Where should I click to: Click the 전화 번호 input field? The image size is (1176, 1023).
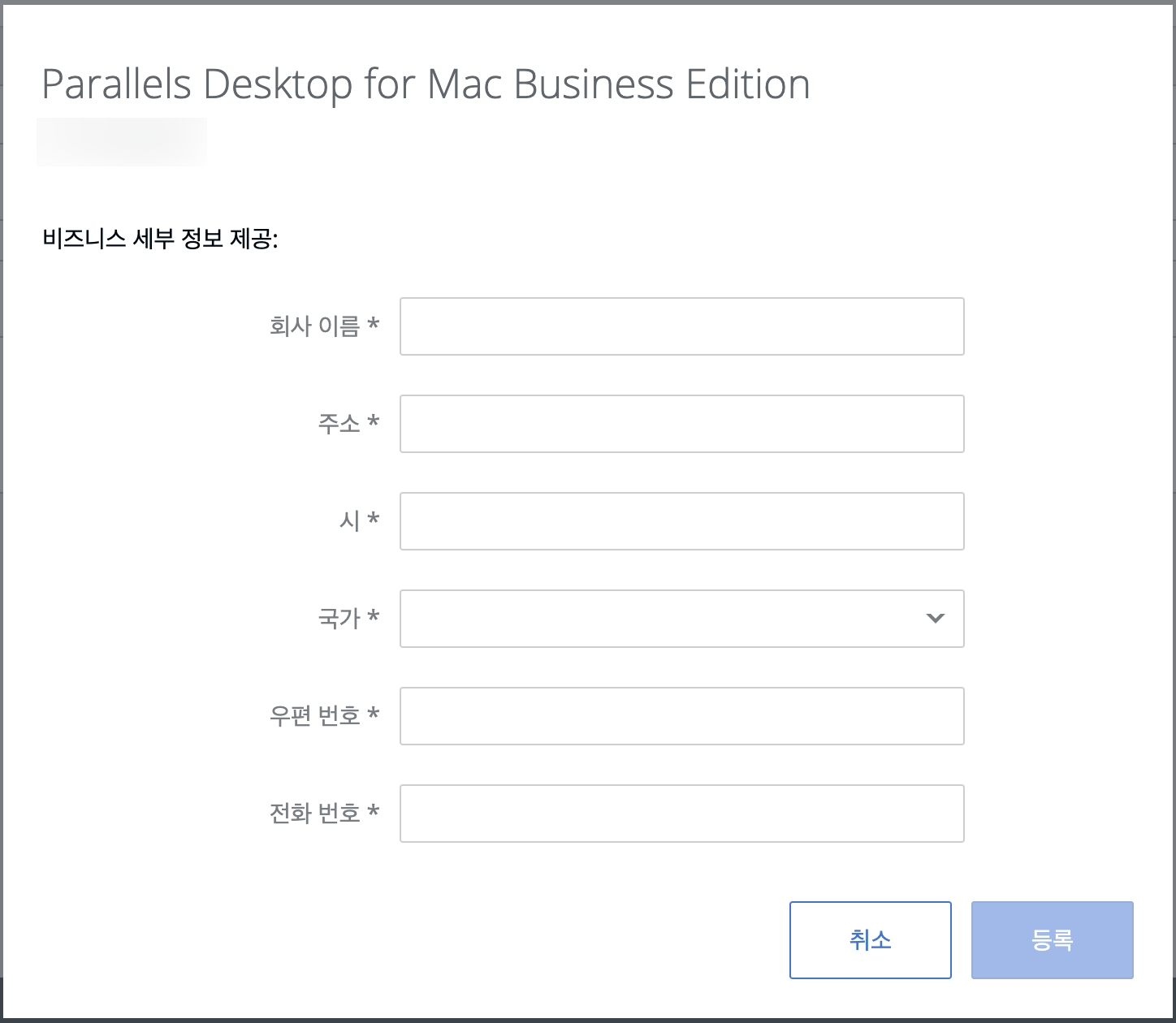pyautogui.click(x=681, y=814)
